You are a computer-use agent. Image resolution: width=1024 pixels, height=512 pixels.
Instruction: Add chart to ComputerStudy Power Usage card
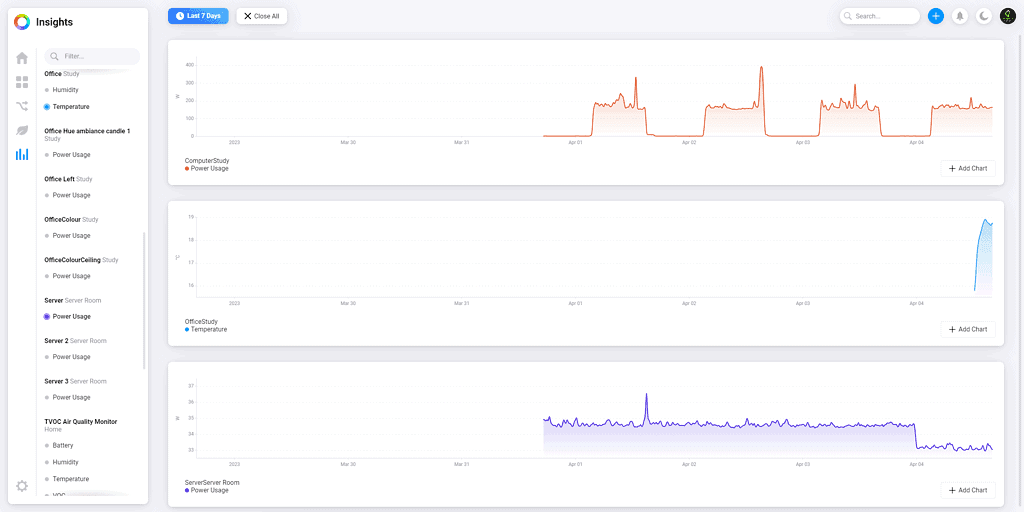click(967, 168)
